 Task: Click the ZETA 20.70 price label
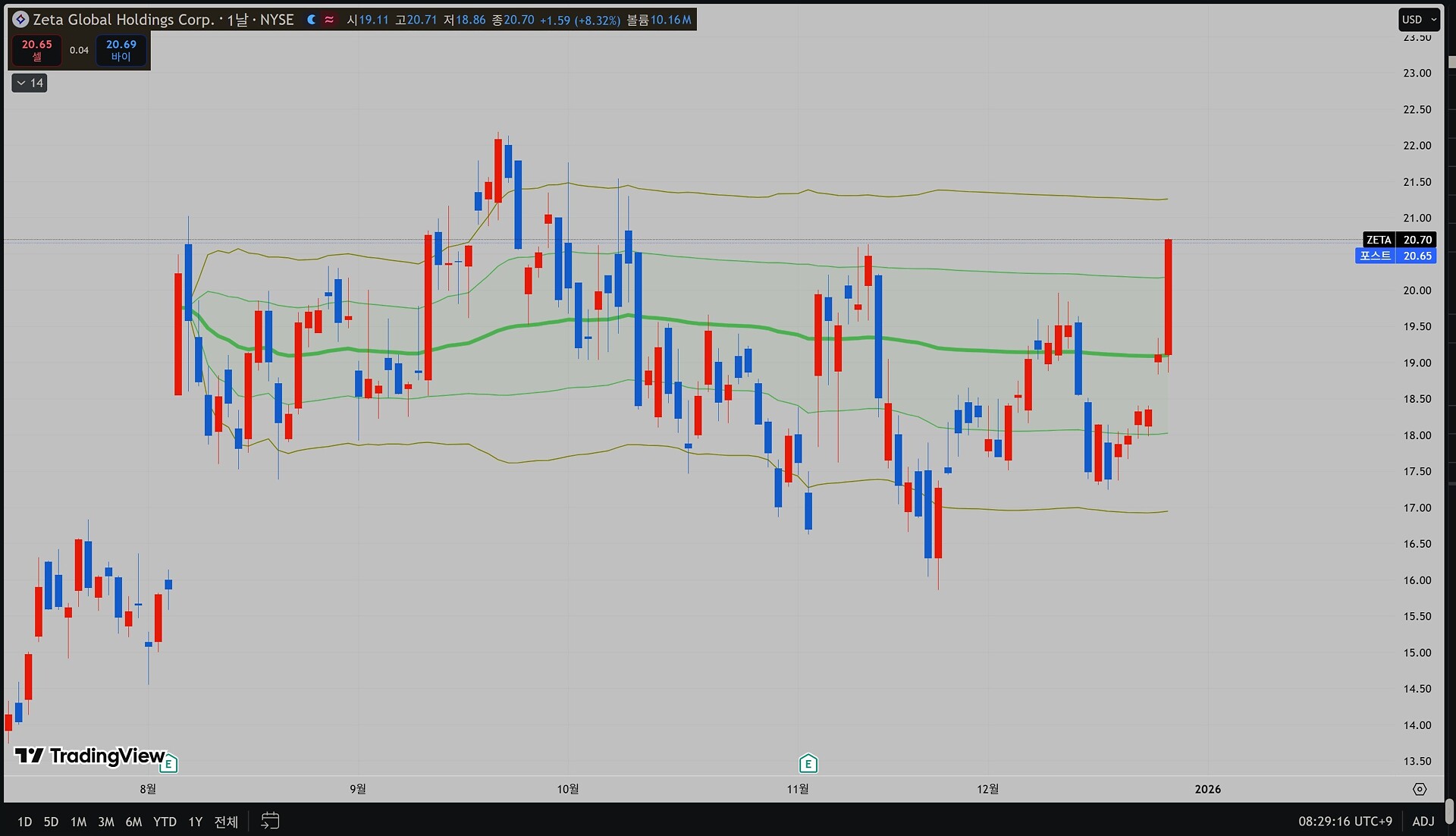point(1398,240)
